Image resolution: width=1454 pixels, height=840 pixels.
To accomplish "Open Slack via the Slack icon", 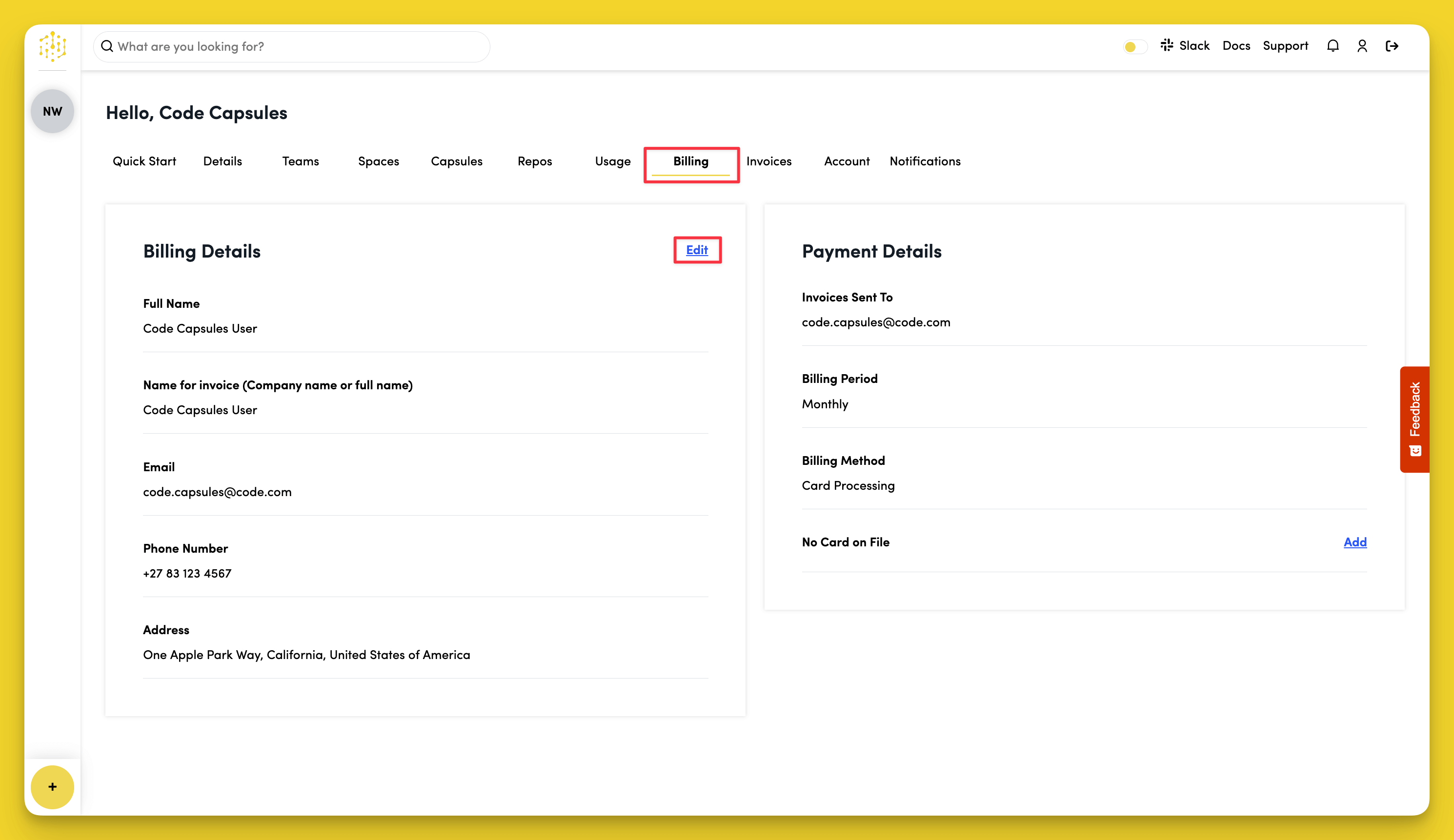I will [1167, 45].
